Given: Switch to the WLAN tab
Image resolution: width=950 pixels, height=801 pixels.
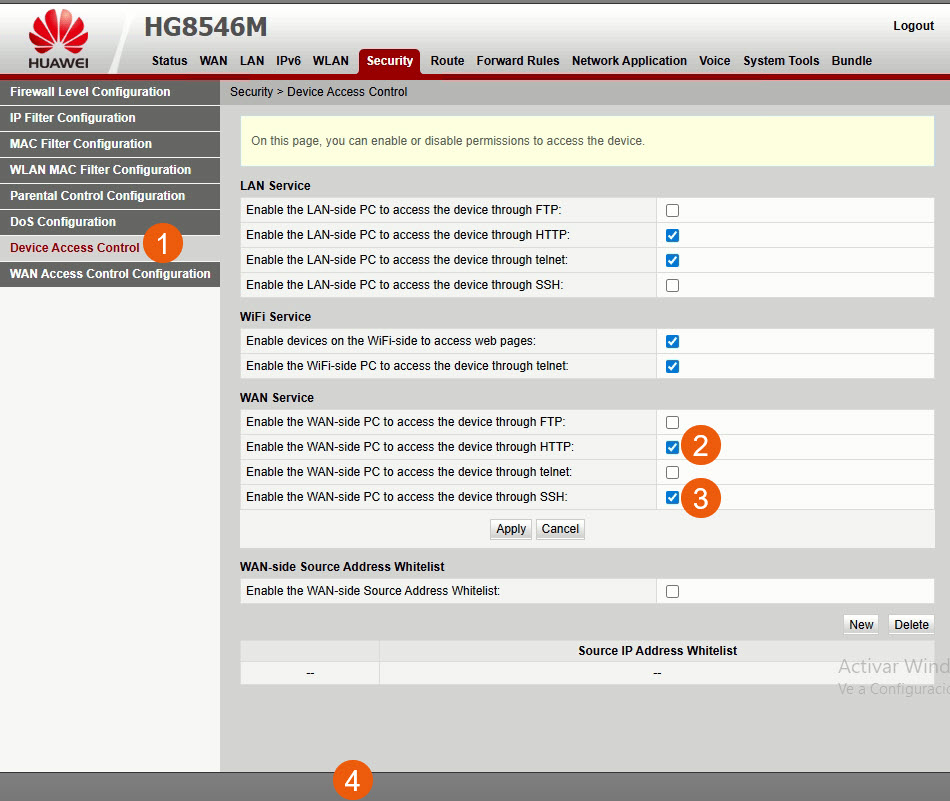Looking at the screenshot, I should (x=330, y=61).
